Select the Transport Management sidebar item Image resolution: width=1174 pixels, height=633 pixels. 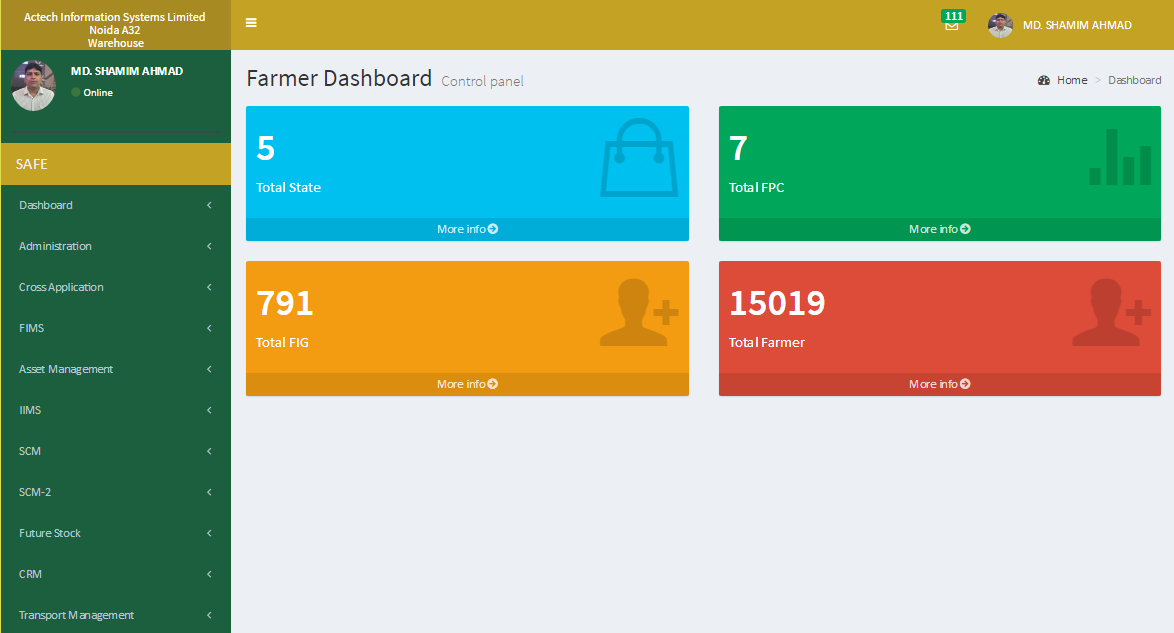[x=116, y=615]
